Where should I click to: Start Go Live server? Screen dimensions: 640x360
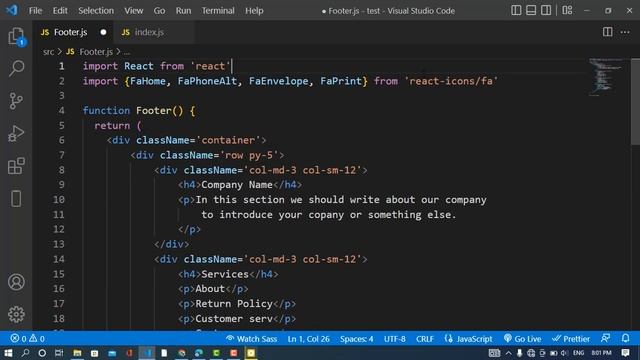523,339
